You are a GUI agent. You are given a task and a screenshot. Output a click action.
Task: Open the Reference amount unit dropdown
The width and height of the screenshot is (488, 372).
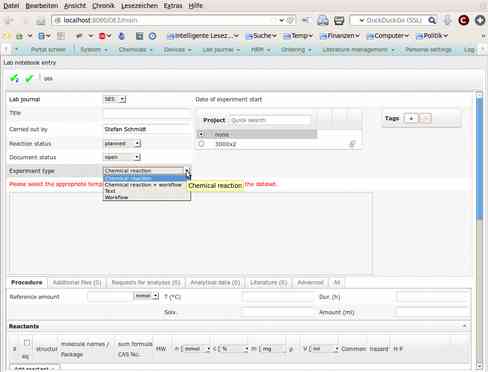click(146, 296)
